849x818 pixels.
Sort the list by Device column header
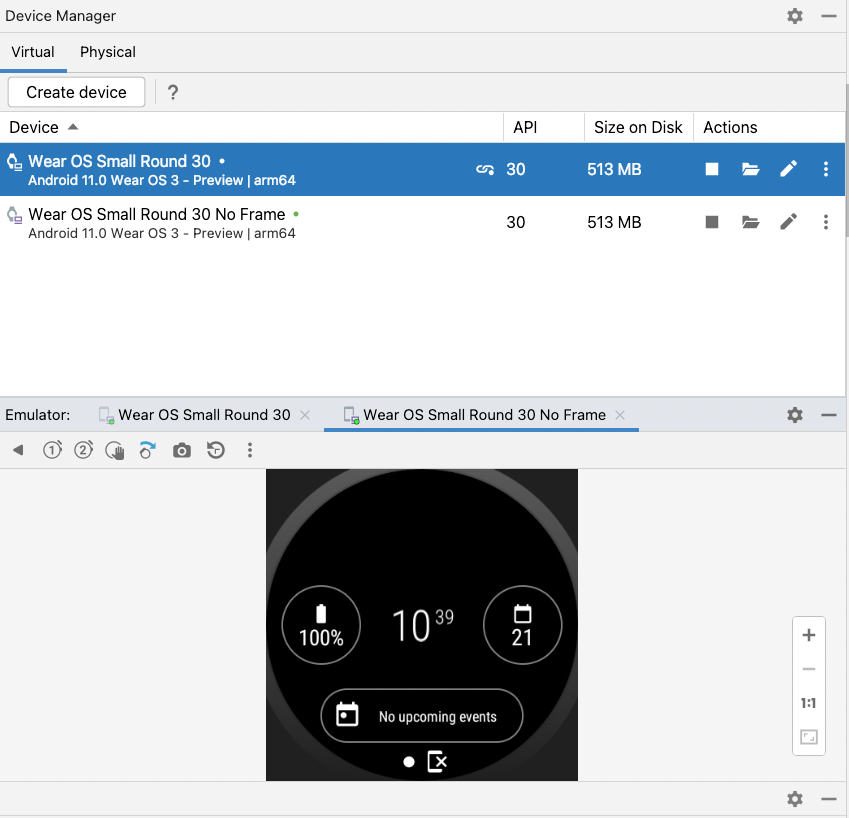pos(34,127)
